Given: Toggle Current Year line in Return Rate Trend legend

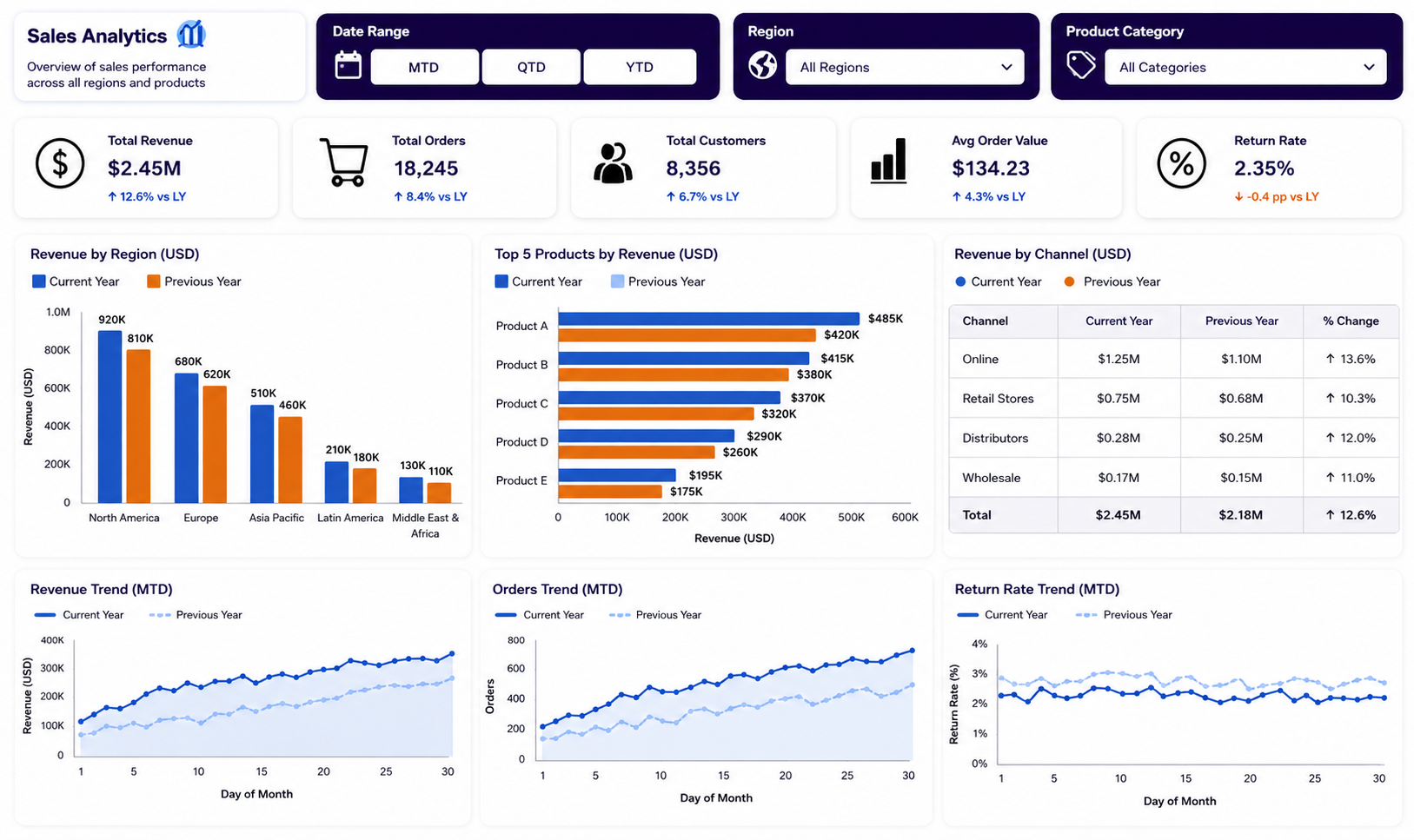Looking at the screenshot, I should coord(967,615).
